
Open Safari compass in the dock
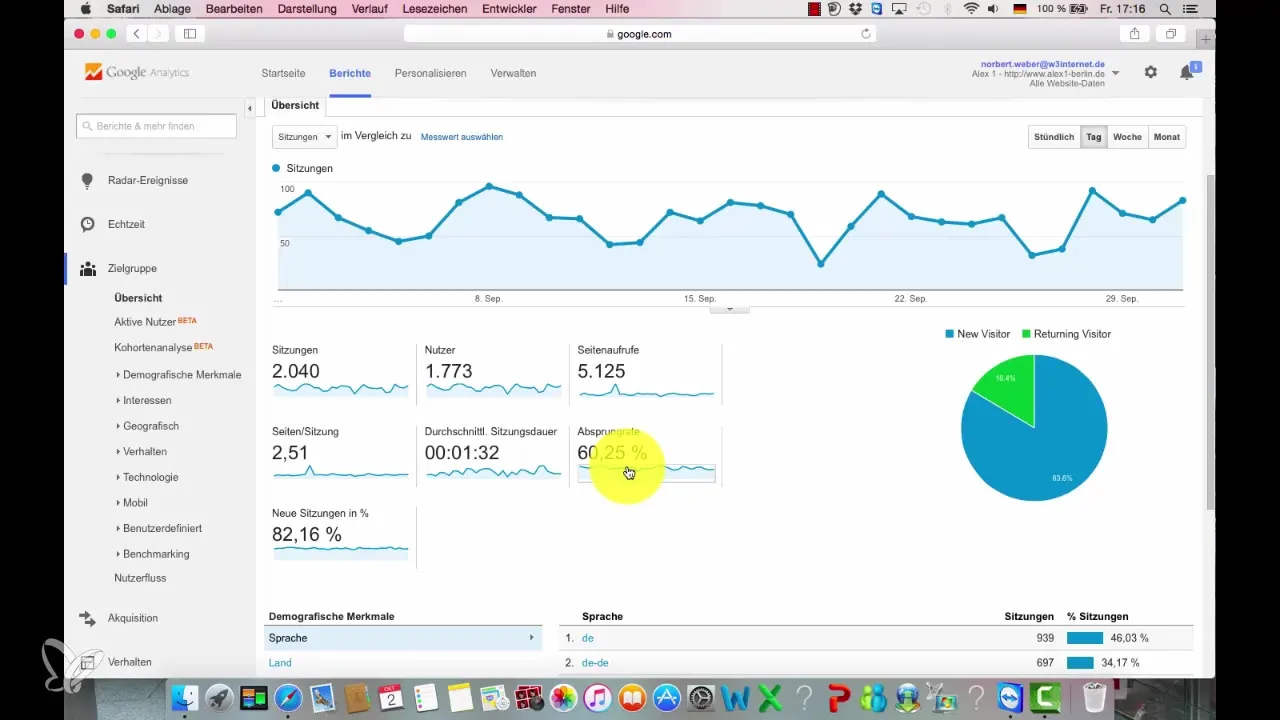pyautogui.click(x=288, y=697)
